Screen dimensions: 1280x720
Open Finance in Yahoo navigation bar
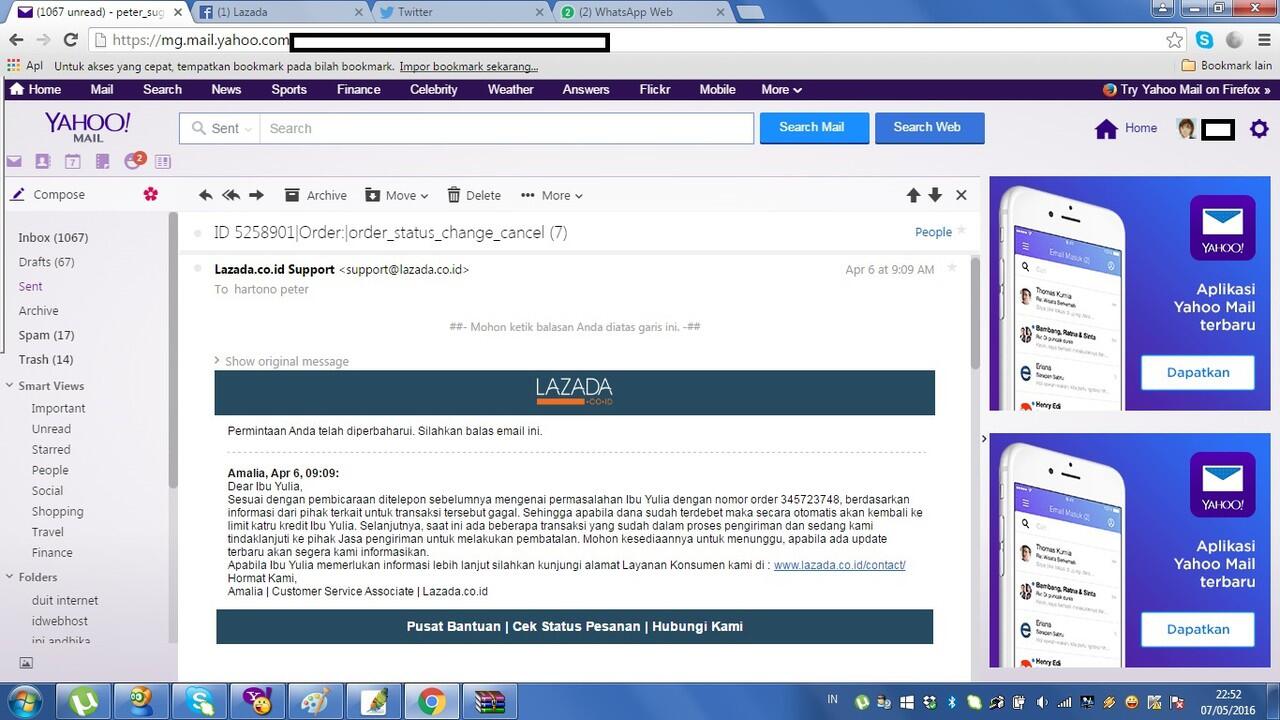click(x=358, y=89)
